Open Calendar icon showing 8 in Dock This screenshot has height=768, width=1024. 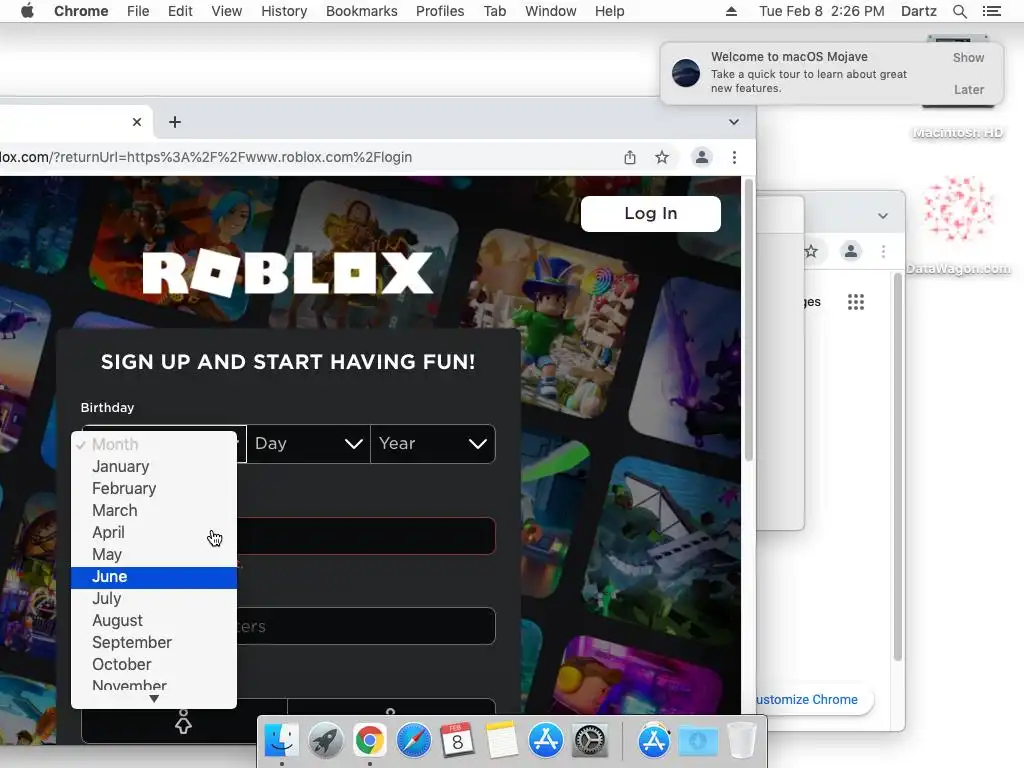pyautogui.click(x=457, y=741)
